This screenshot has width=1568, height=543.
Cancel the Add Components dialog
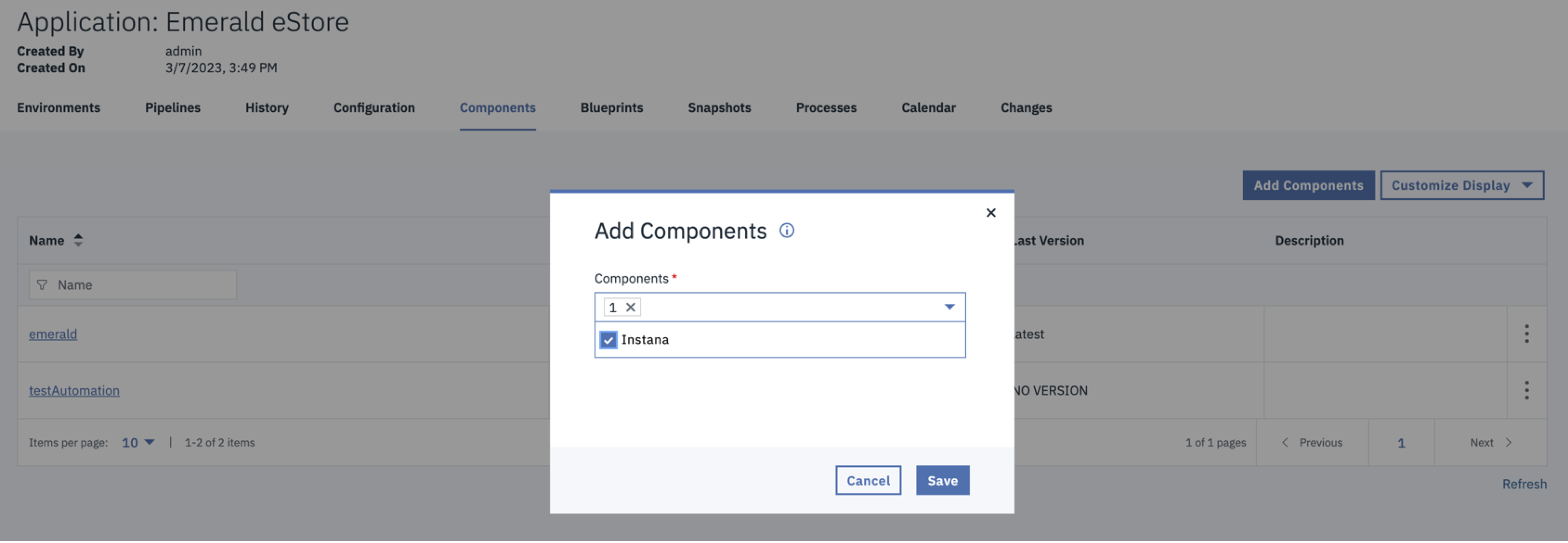point(868,480)
